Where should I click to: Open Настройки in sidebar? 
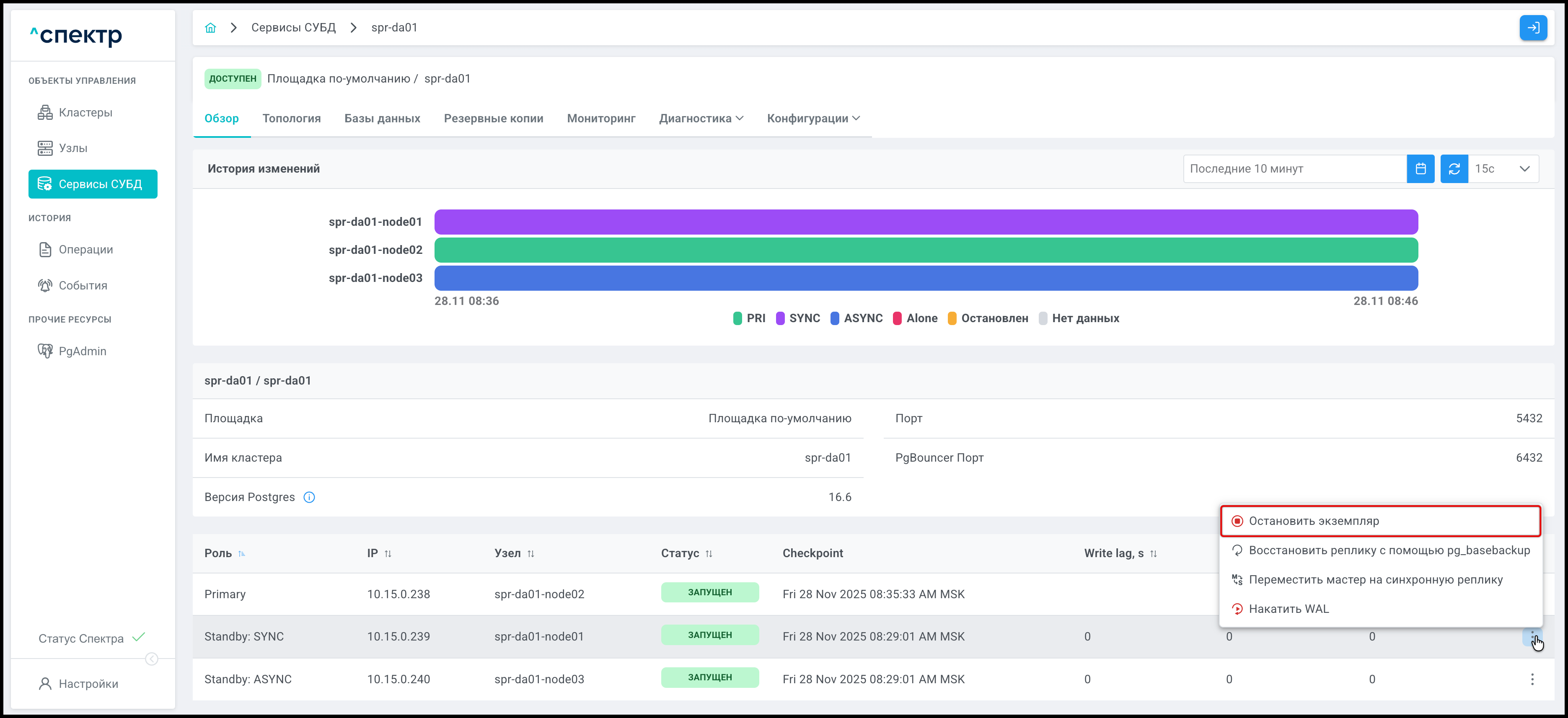(88, 683)
